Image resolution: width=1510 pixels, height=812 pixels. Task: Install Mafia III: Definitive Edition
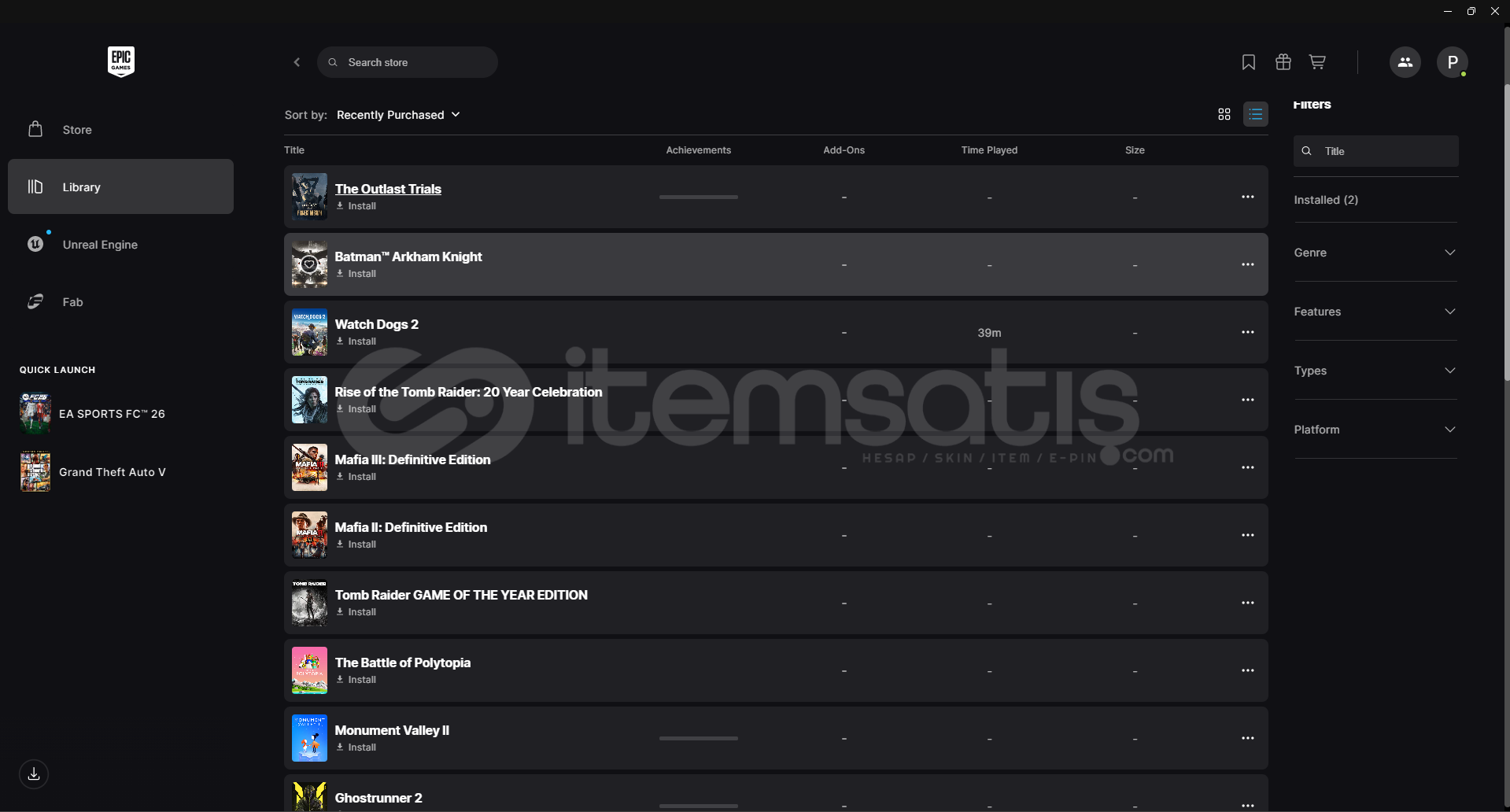(x=356, y=477)
